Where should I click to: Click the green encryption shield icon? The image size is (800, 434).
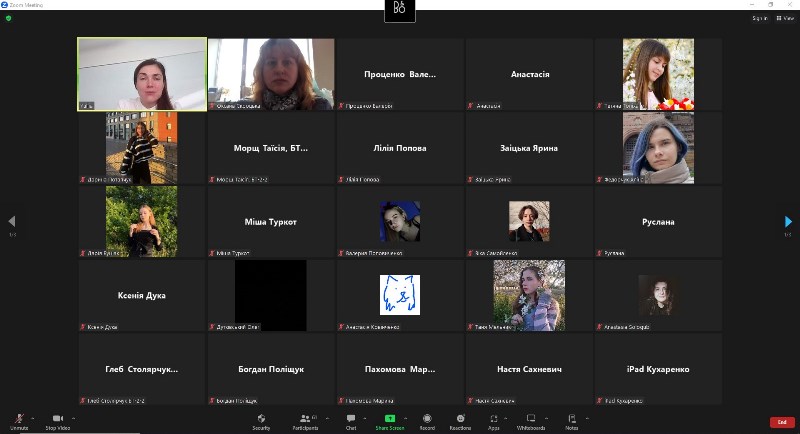[x=9, y=18]
